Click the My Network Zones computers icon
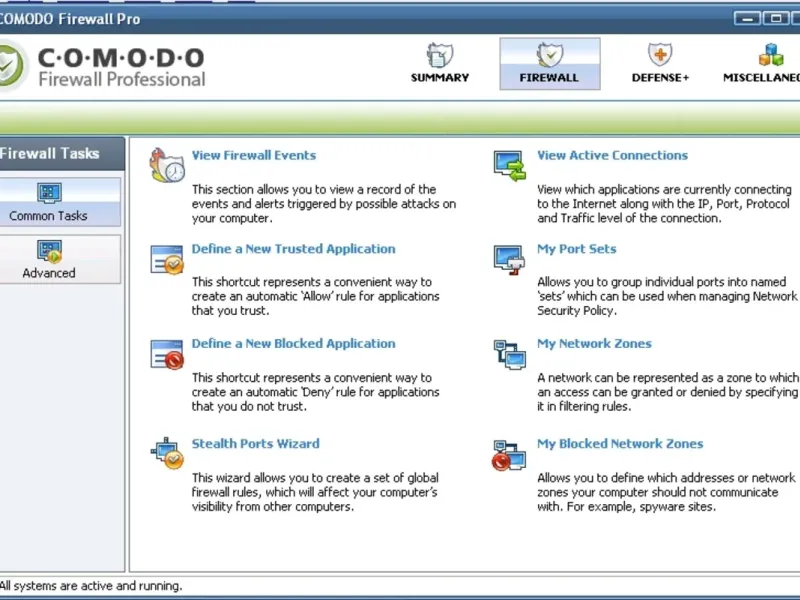This screenshot has height=600, width=800. pyautogui.click(x=509, y=354)
